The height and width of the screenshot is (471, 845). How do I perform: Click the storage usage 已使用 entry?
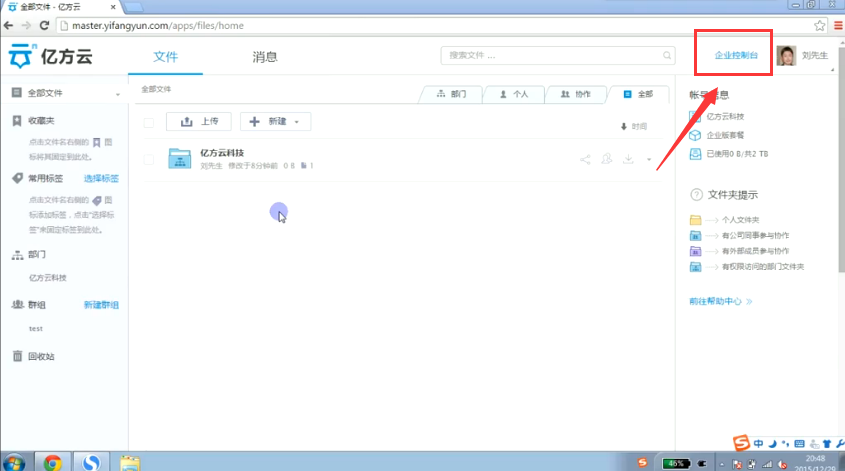click(x=737, y=154)
